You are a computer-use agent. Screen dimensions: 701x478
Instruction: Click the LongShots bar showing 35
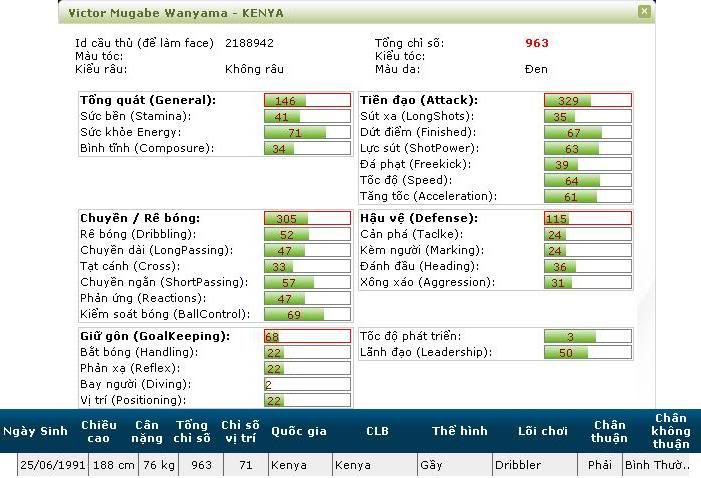[x=588, y=116]
